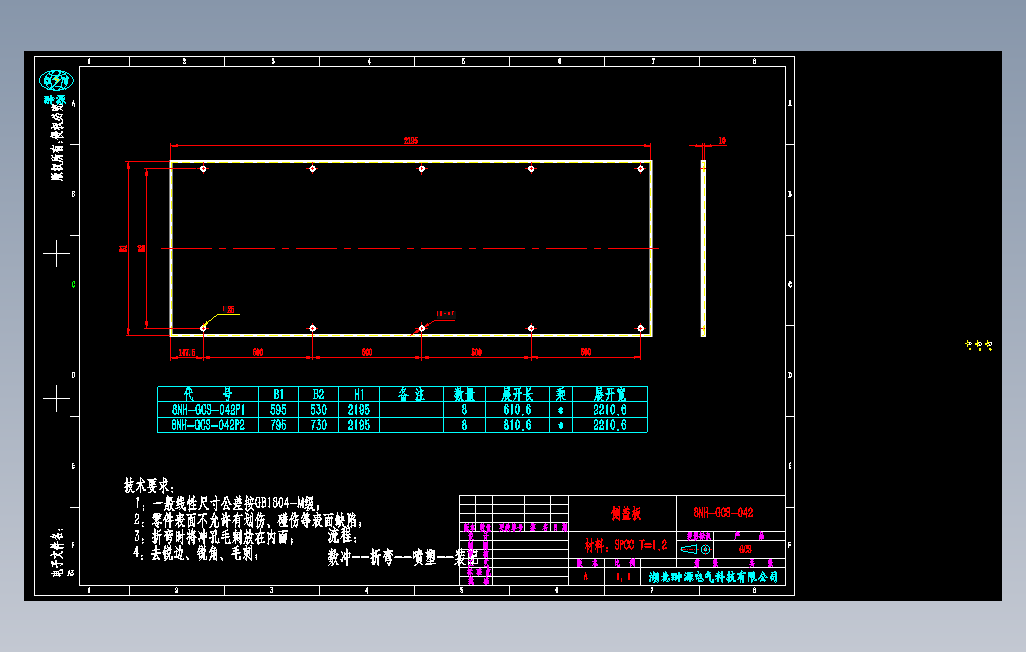Click drawing number 8NH-GCS-042 in title block

tap(724, 513)
